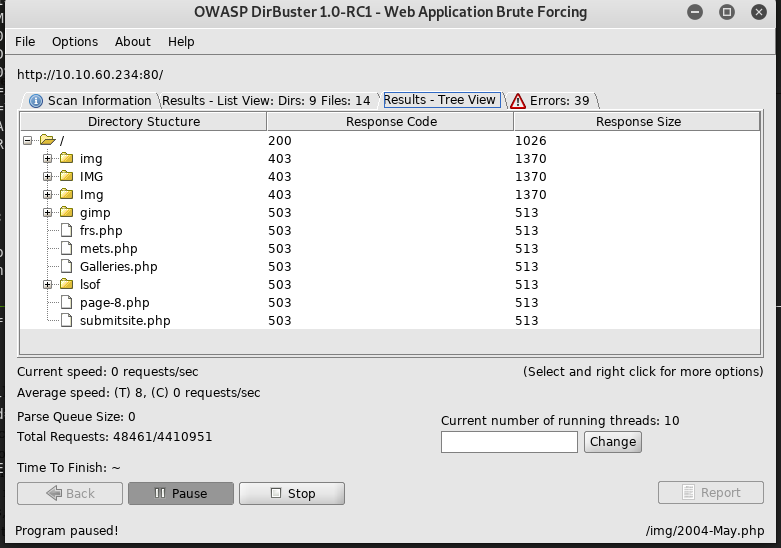This screenshot has width=781, height=548.
Task: Open the Options menu
Action: (75, 42)
